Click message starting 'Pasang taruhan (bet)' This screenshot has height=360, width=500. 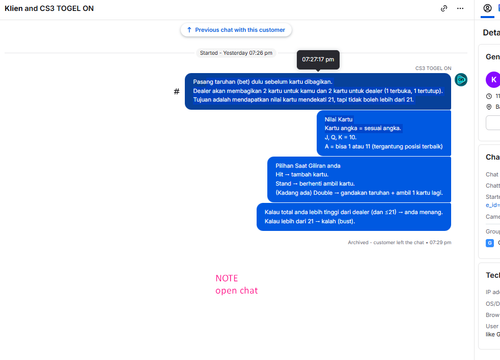click(x=318, y=91)
